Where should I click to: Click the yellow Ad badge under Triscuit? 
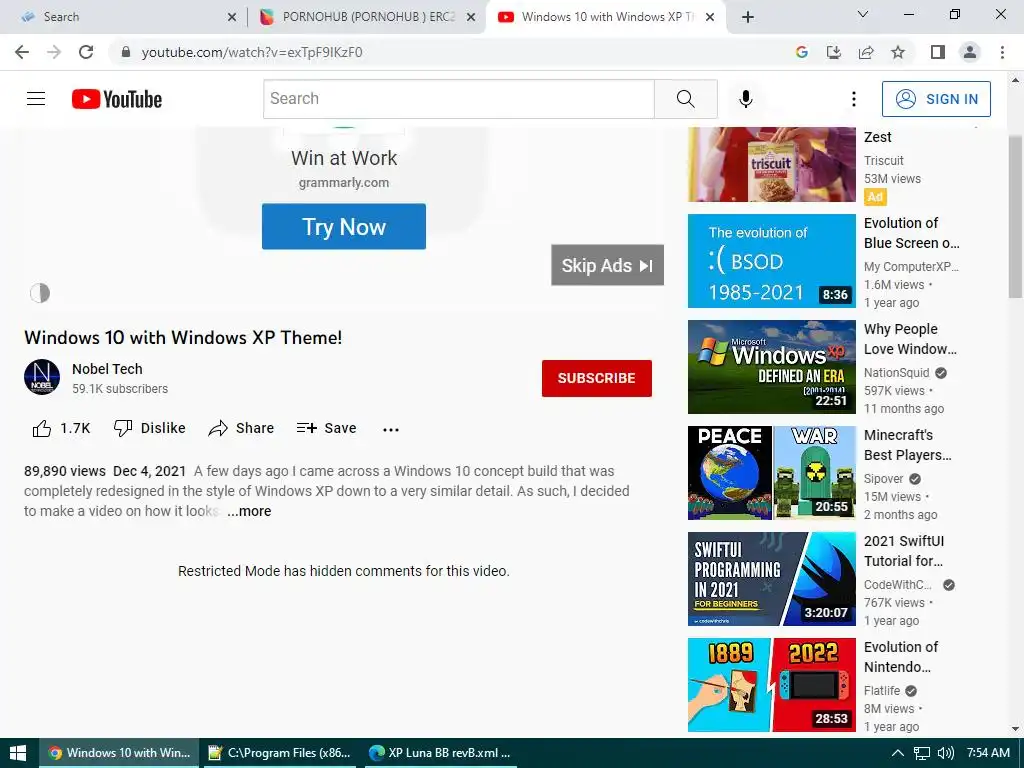pos(875,197)
